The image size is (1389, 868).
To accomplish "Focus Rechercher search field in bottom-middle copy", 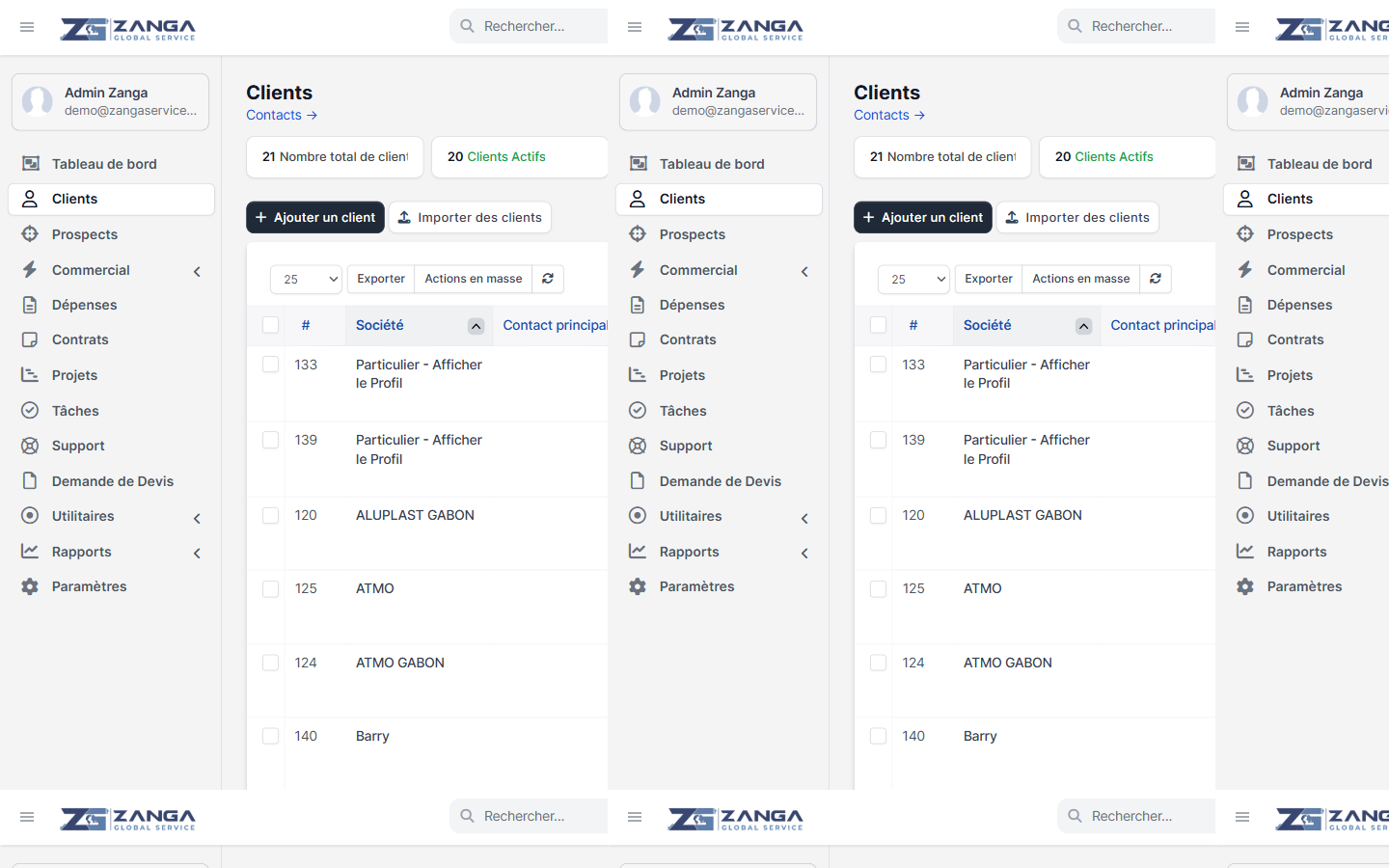I will click(x=1136, y=816).
